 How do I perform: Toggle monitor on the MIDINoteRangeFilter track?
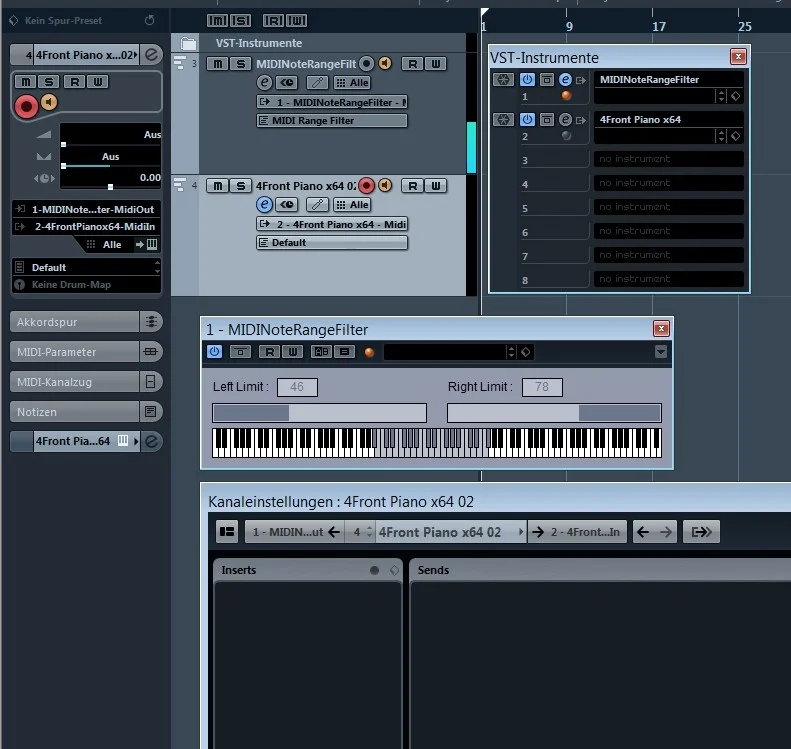click(x=384, y=64)
